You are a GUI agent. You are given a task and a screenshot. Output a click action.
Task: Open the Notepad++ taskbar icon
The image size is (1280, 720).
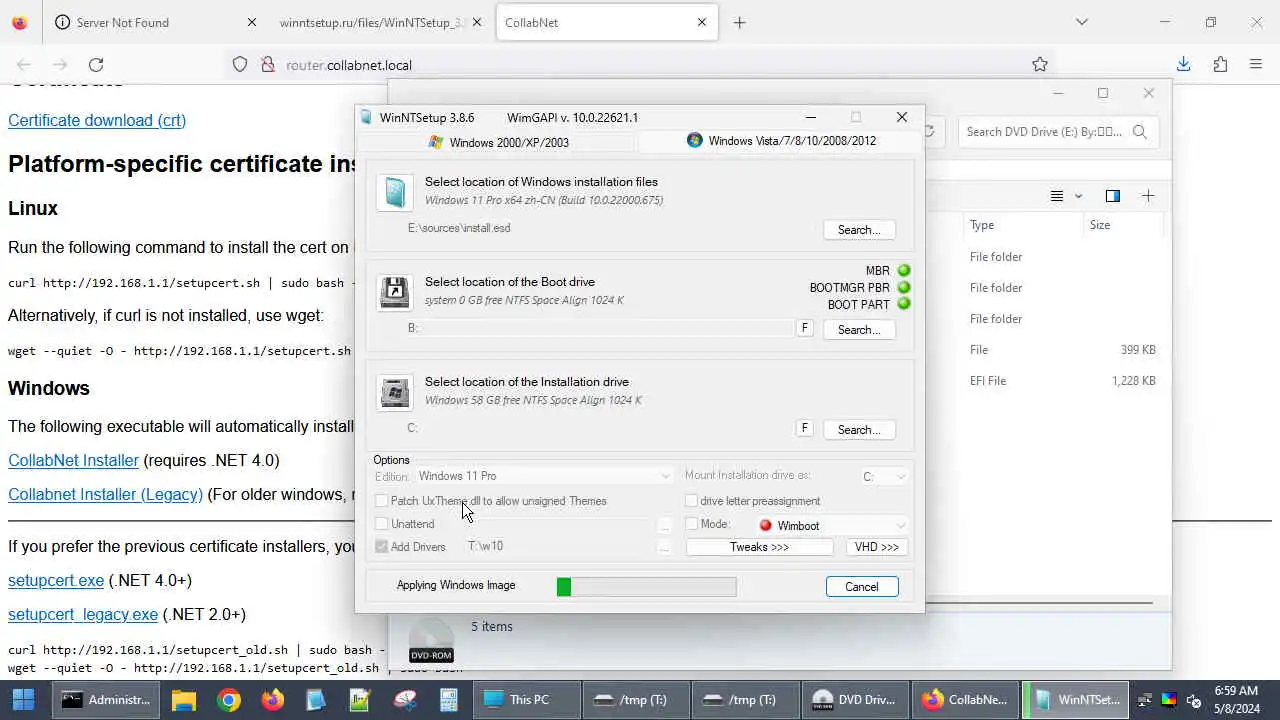pyautogui.click(x=360, y=700)
